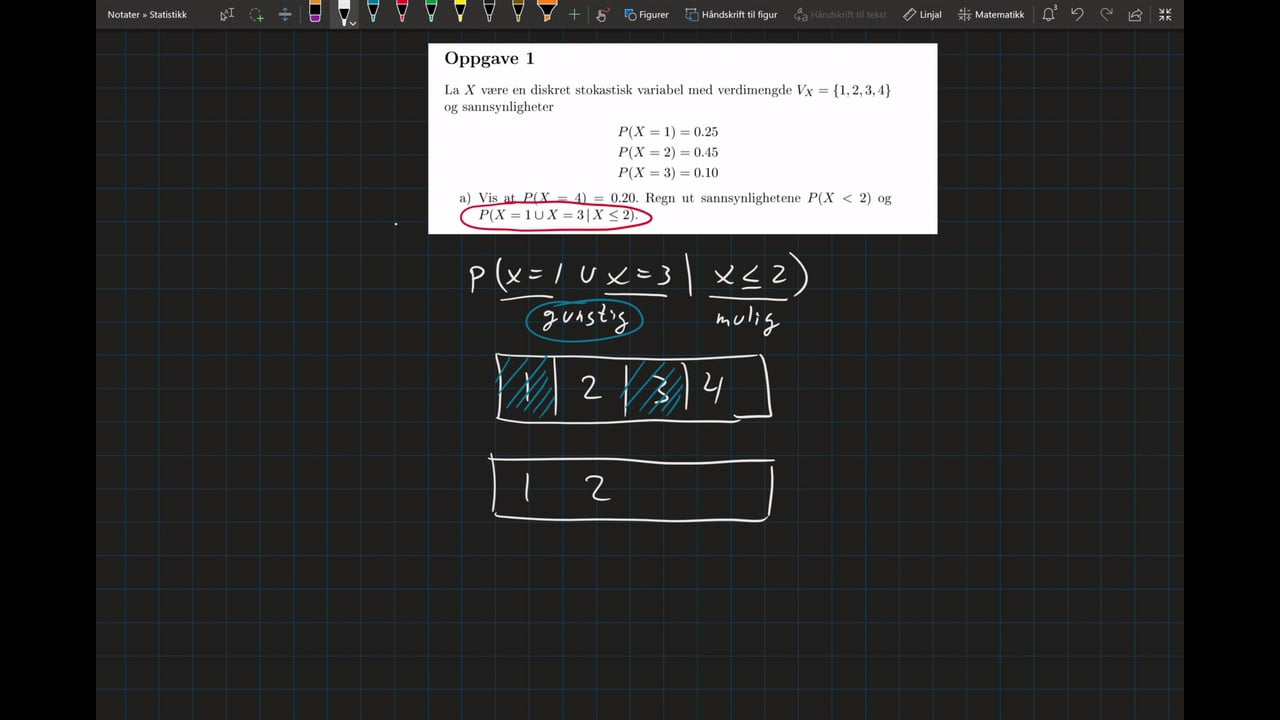
Task: Select the orange highlighter
Action: pyautogui.click(x=547, y=13)
